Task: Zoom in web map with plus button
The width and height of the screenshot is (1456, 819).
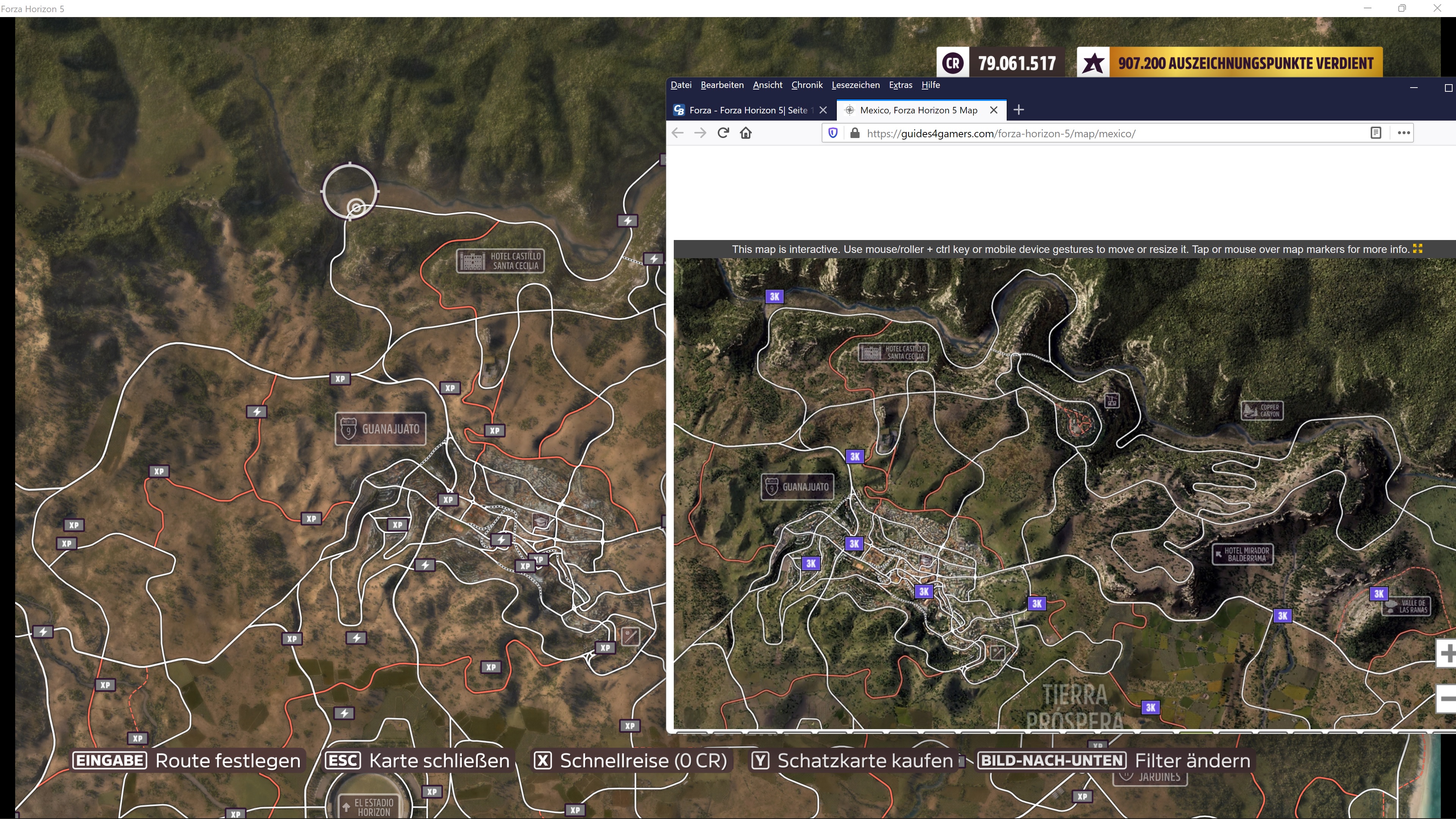Action: [x=1447, y=653]
